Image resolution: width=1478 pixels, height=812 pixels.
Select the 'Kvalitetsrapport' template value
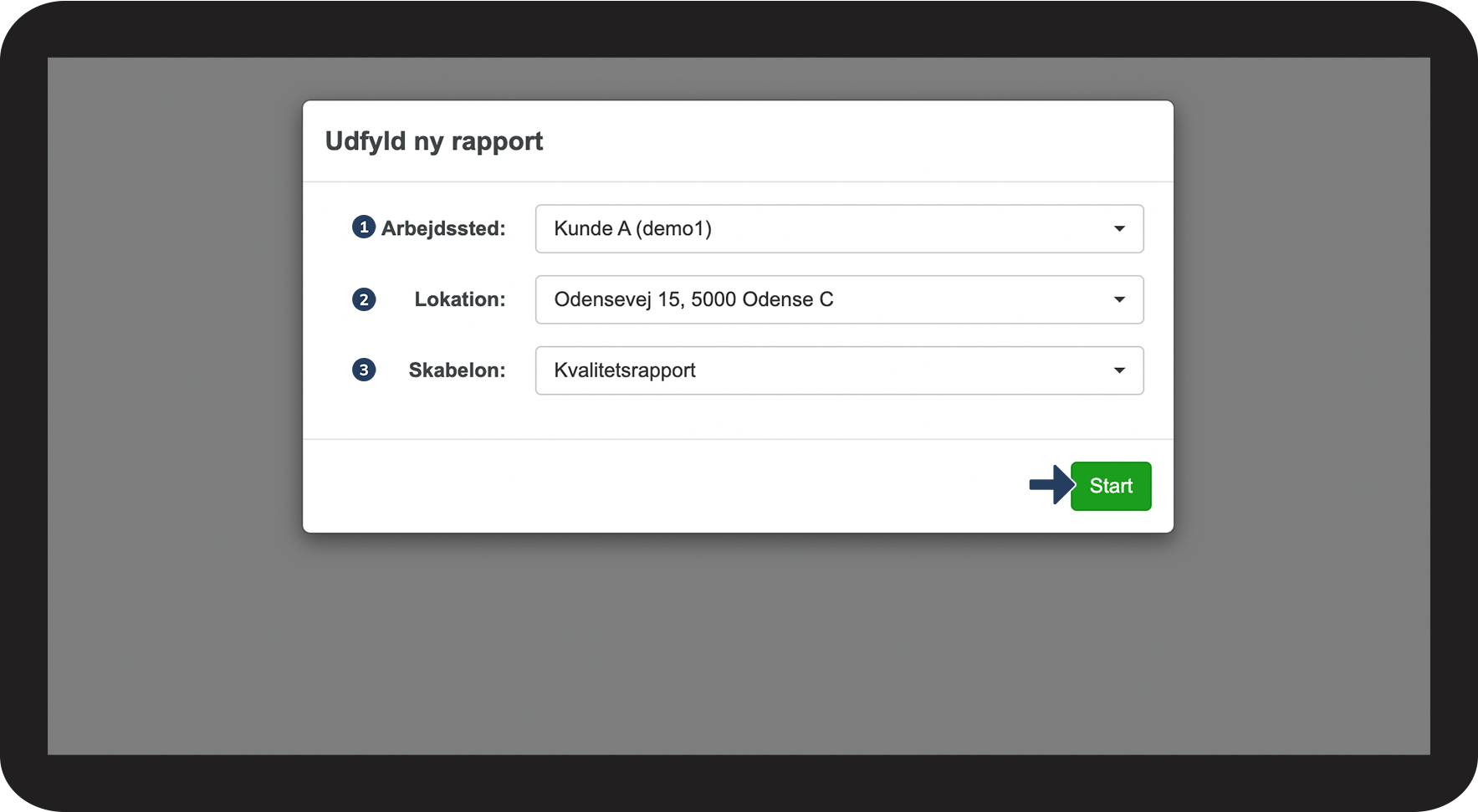pyautogui.click(x=625, y=370)
